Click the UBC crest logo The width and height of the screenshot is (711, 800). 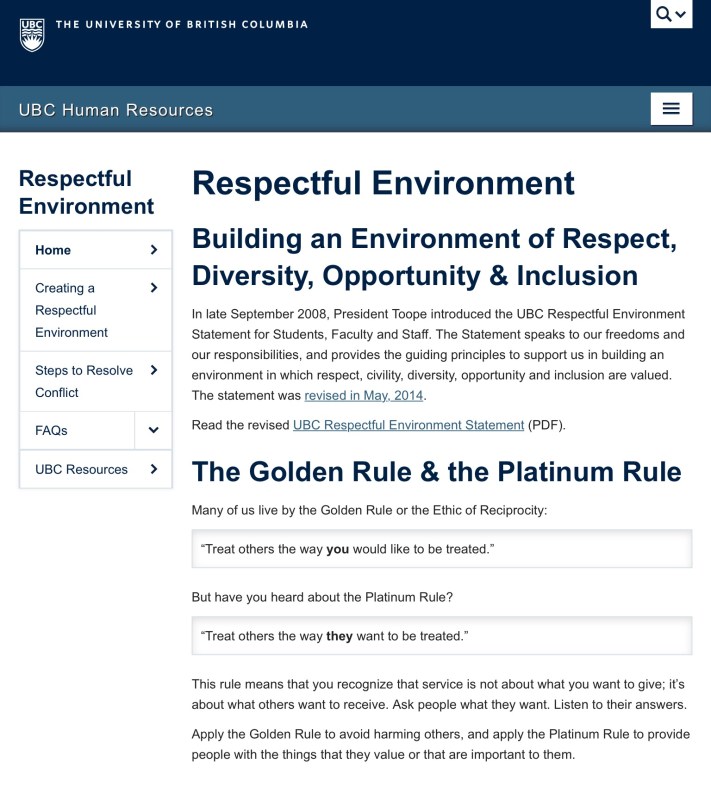pyautogui.click(x=32, y=33)
